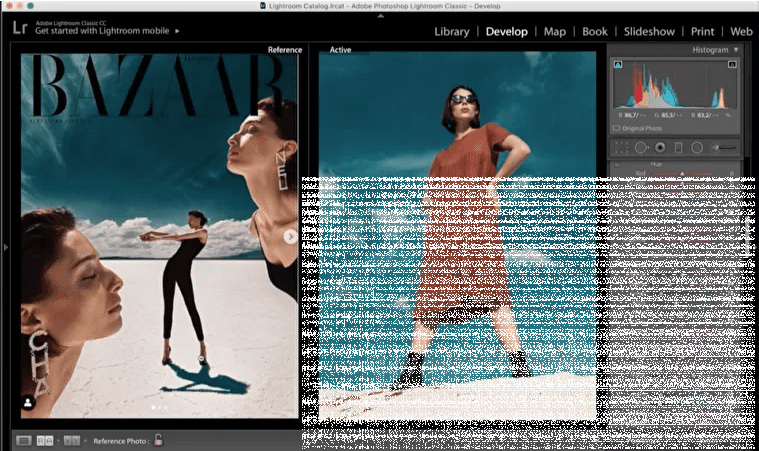Select the Crop Overlay tool
This screenshot has height=451, width=759.
(x=621, y=148)
